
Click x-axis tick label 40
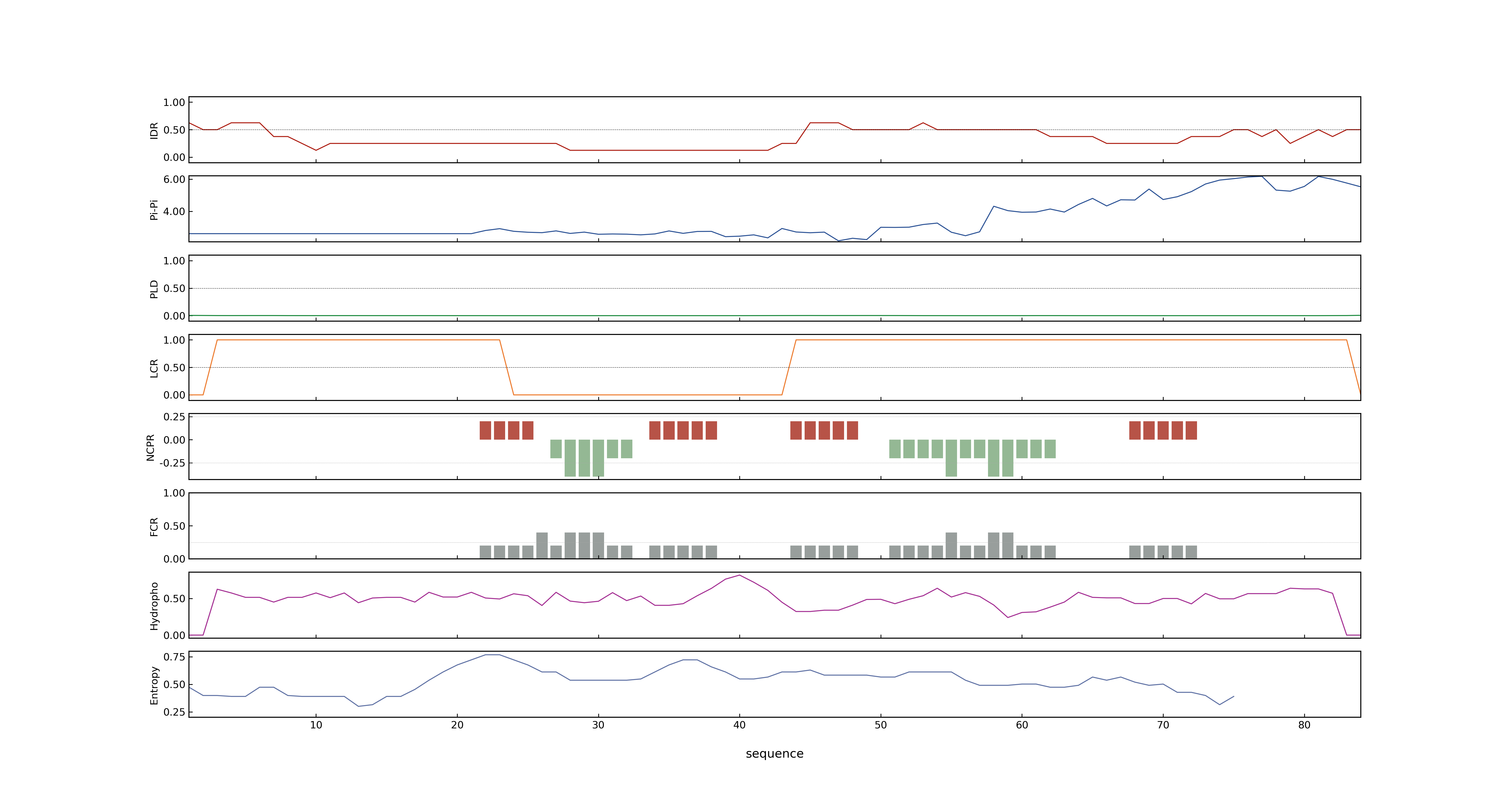point(740,725)
